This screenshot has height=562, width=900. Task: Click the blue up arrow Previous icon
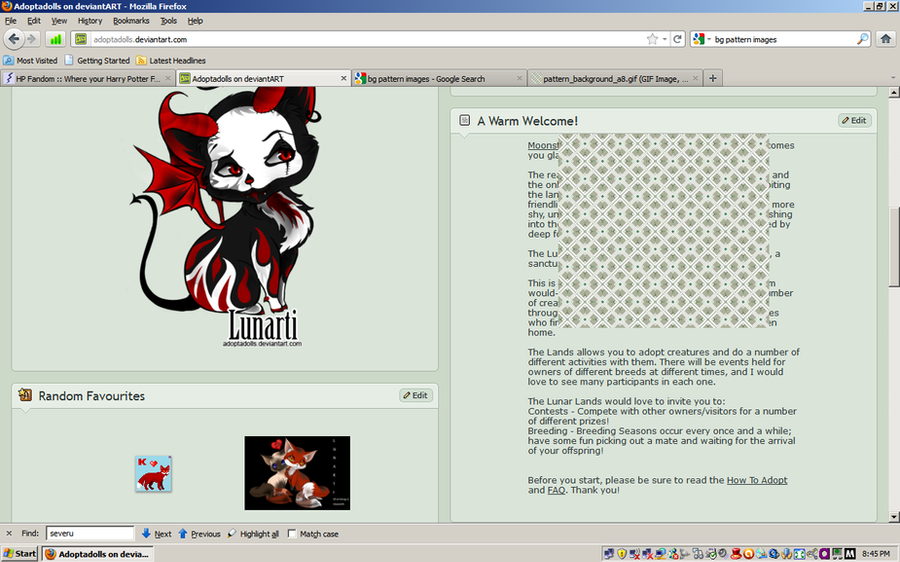183,533
